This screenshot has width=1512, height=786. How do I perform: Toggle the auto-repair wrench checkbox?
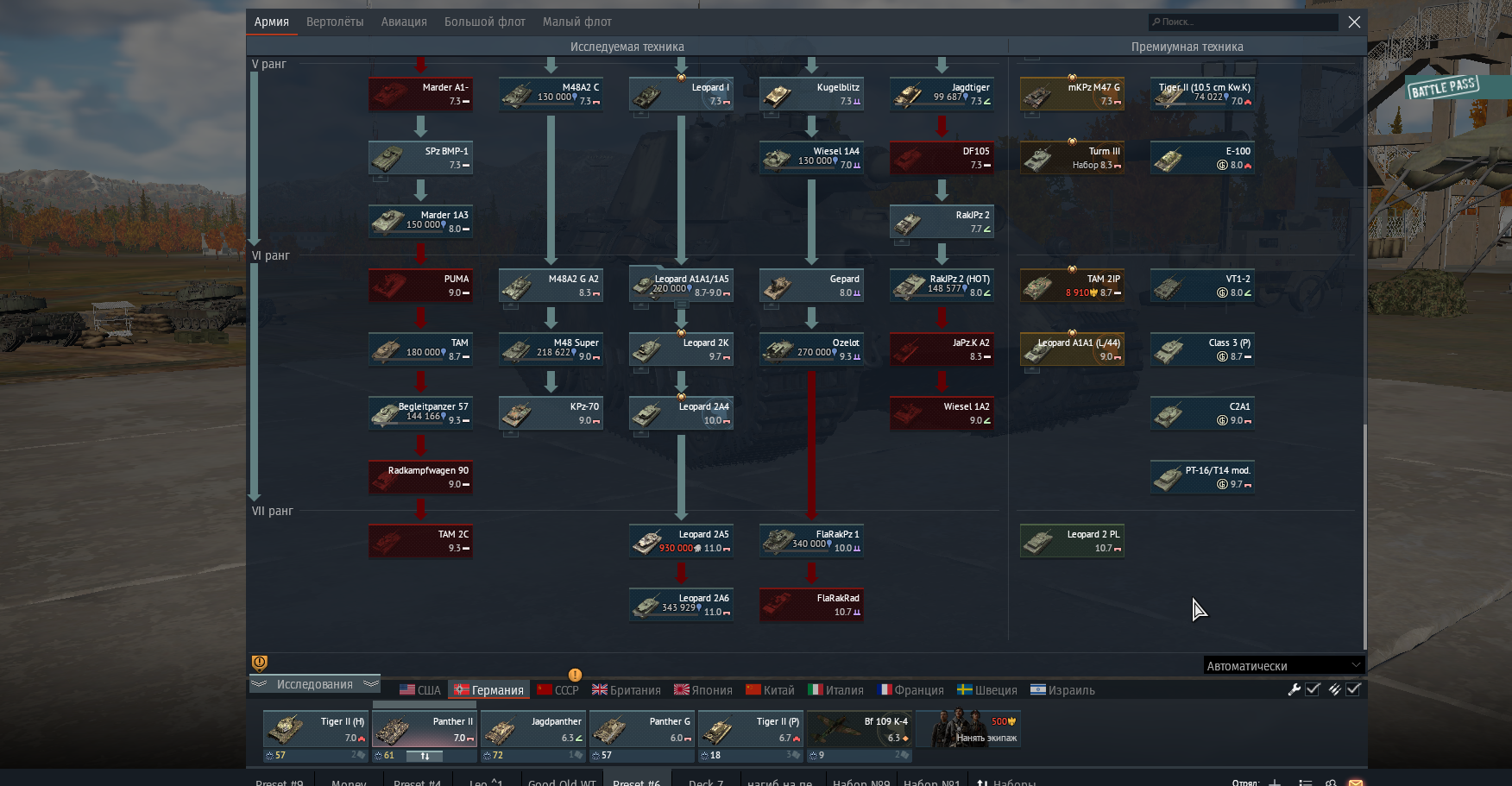coord(1313,689)
